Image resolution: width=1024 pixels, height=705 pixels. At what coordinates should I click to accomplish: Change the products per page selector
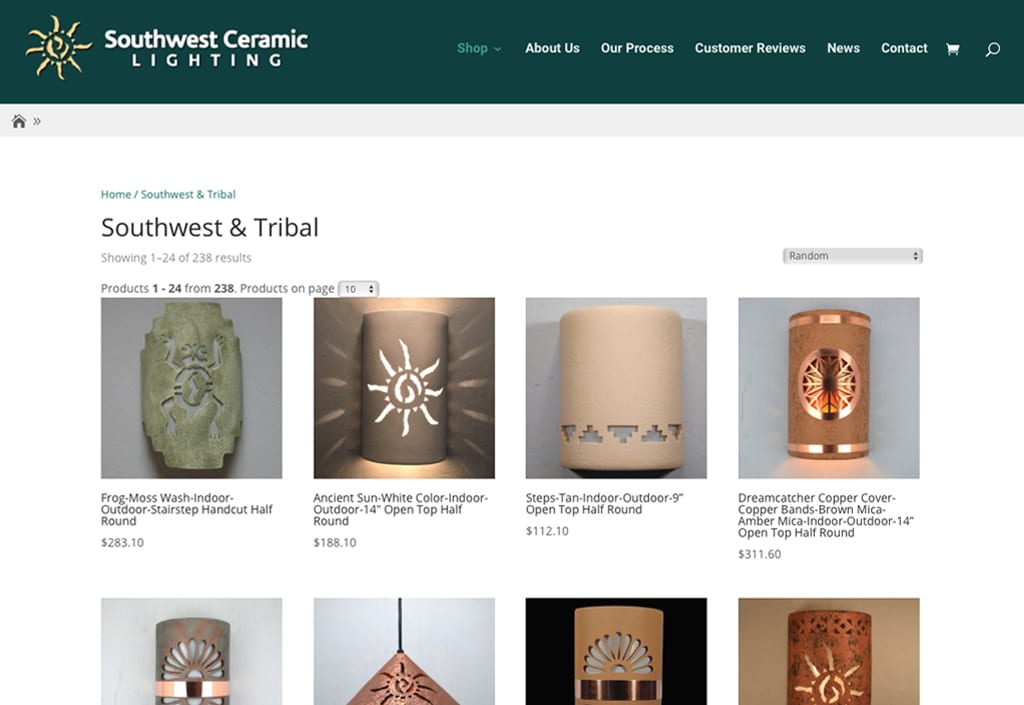click(x=359, y=289)
